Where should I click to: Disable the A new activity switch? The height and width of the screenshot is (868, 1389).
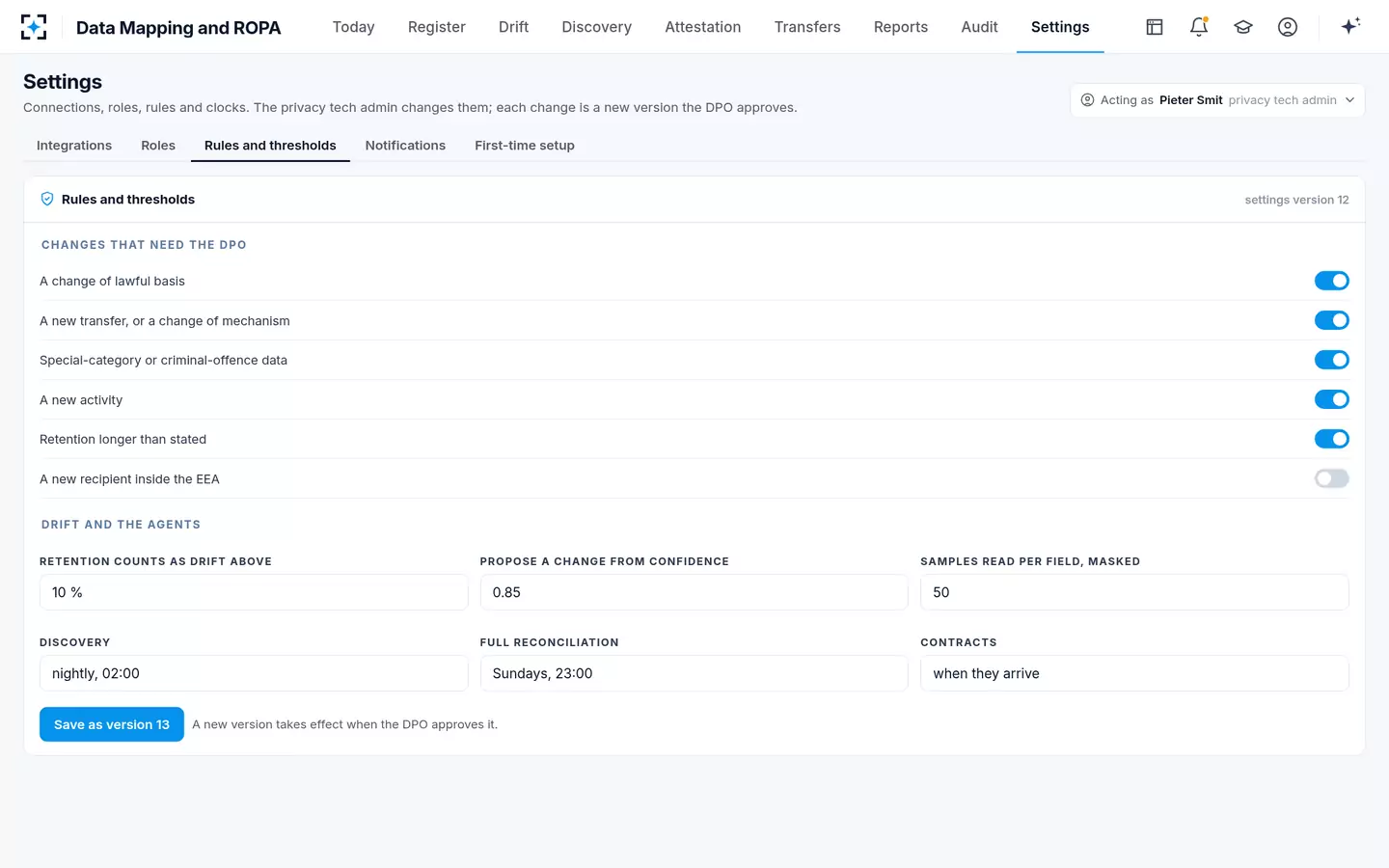click(x=1331, y=399)
